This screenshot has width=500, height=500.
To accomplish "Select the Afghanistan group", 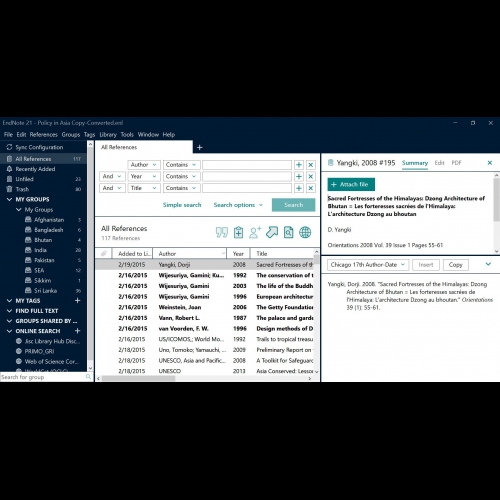I will (49, 220).
